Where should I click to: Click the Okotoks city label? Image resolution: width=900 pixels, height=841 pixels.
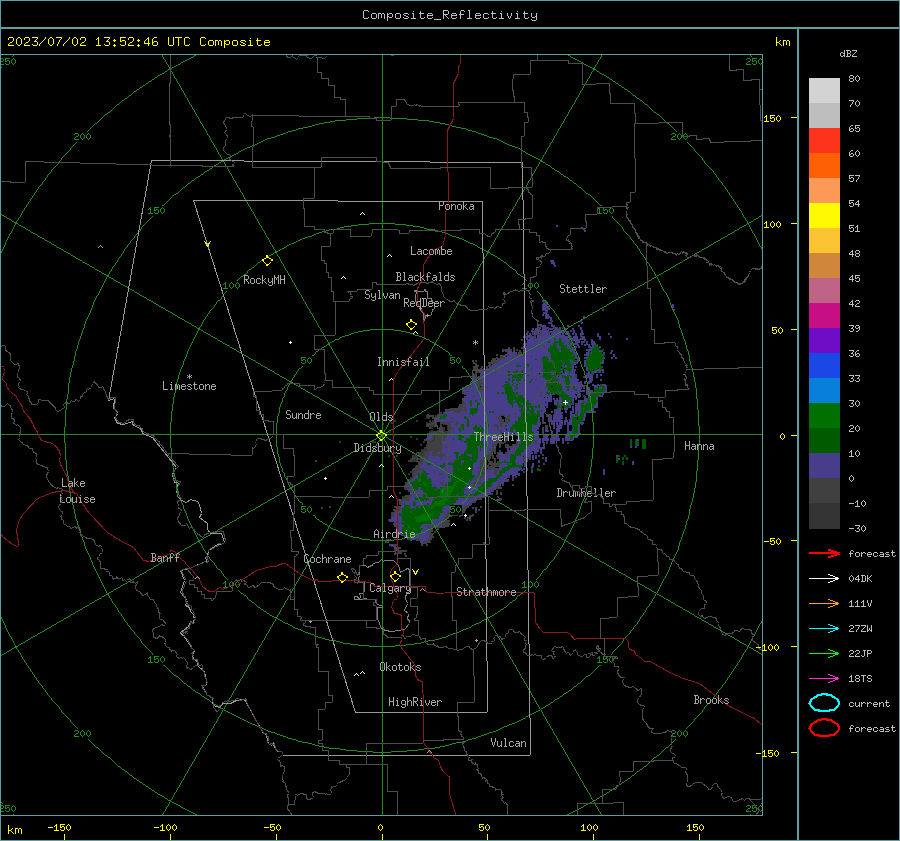[400, 667]
